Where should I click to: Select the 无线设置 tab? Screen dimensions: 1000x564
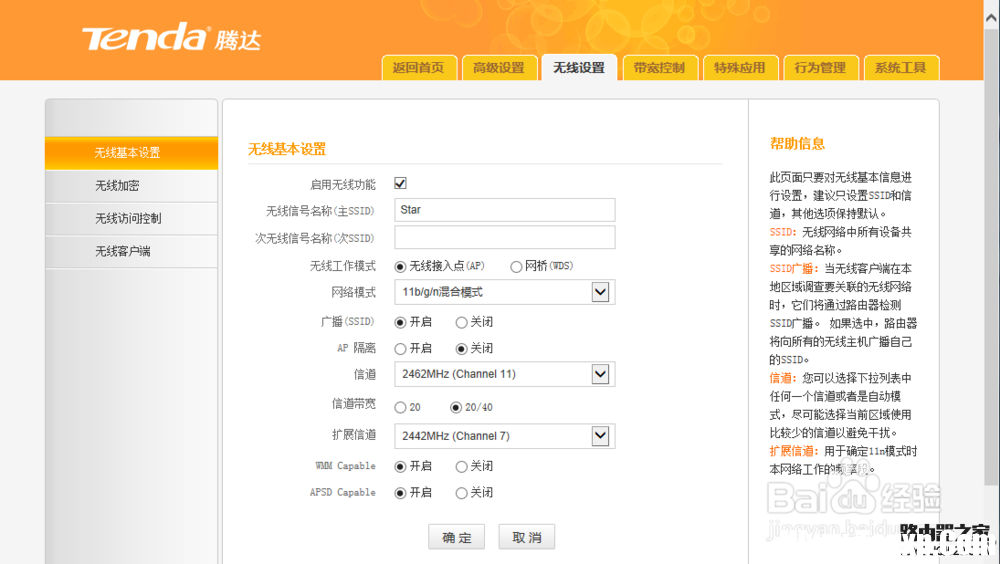pos(579,68)
